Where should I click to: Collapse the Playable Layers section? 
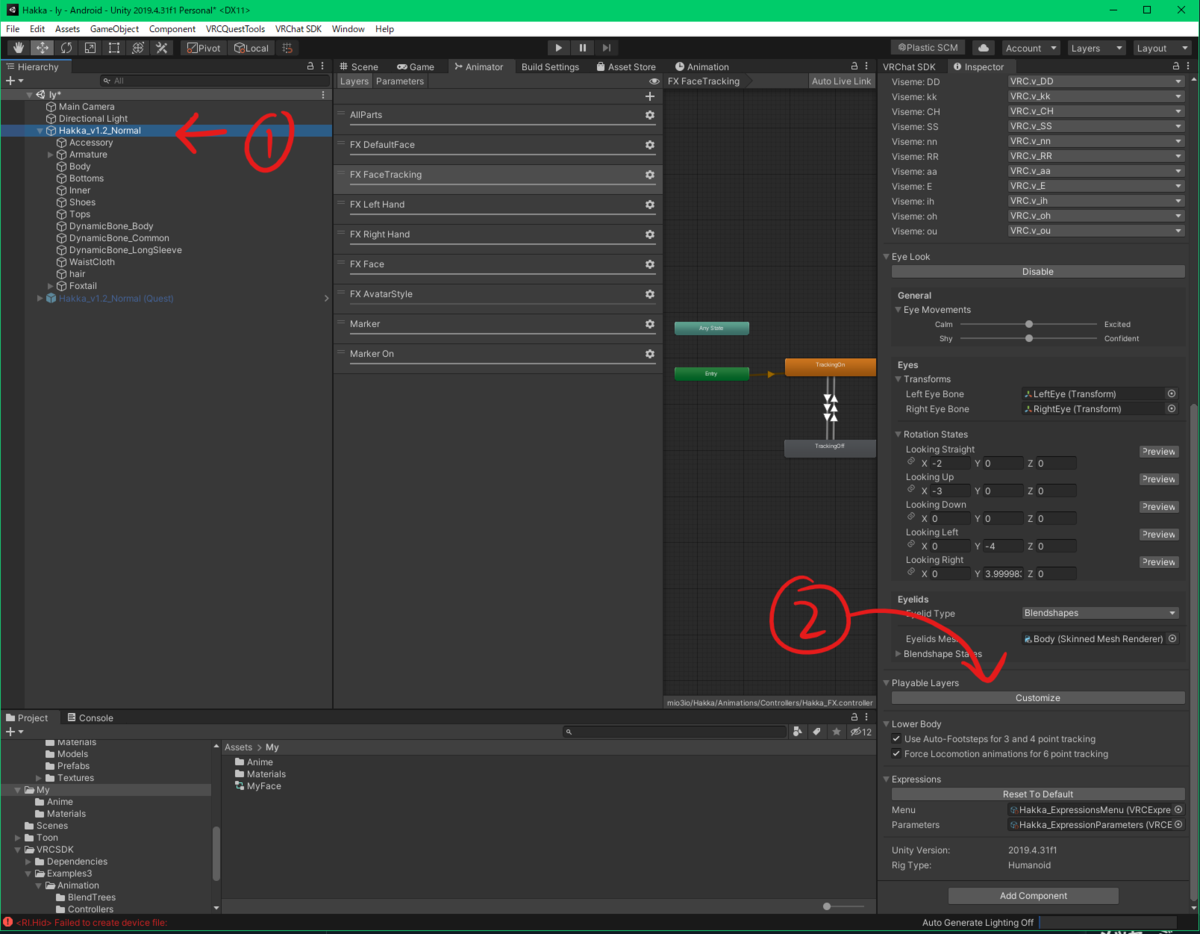tap(886, 683)
